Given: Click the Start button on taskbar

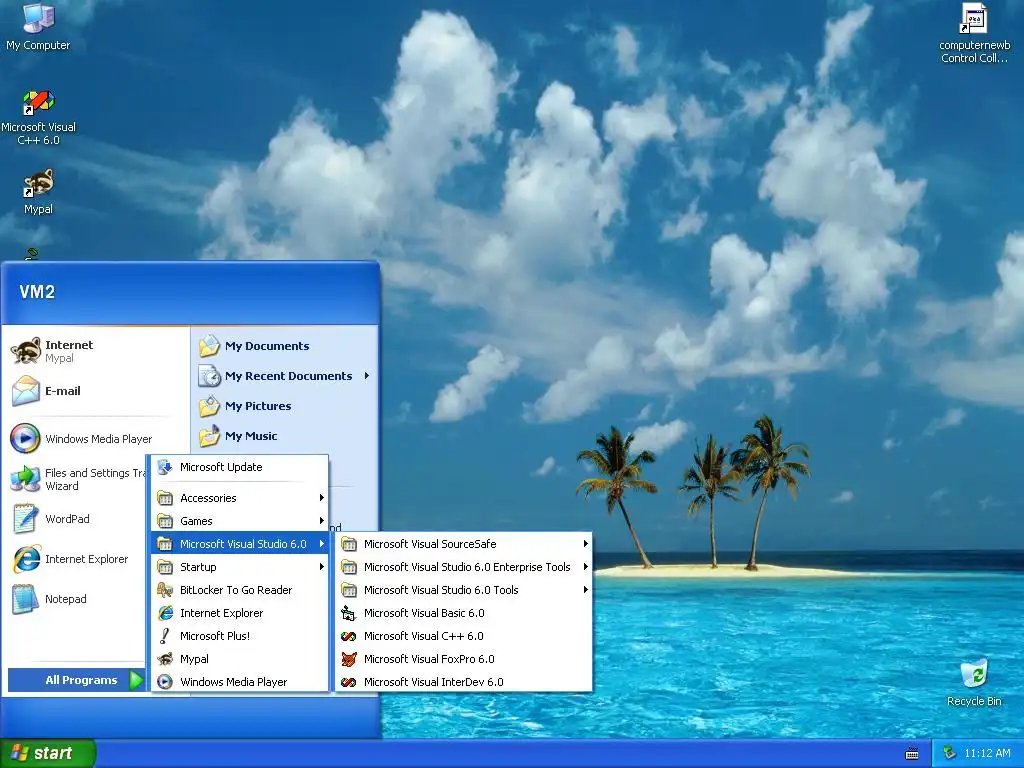Looking at the screenshot, I should pos(47,753).
